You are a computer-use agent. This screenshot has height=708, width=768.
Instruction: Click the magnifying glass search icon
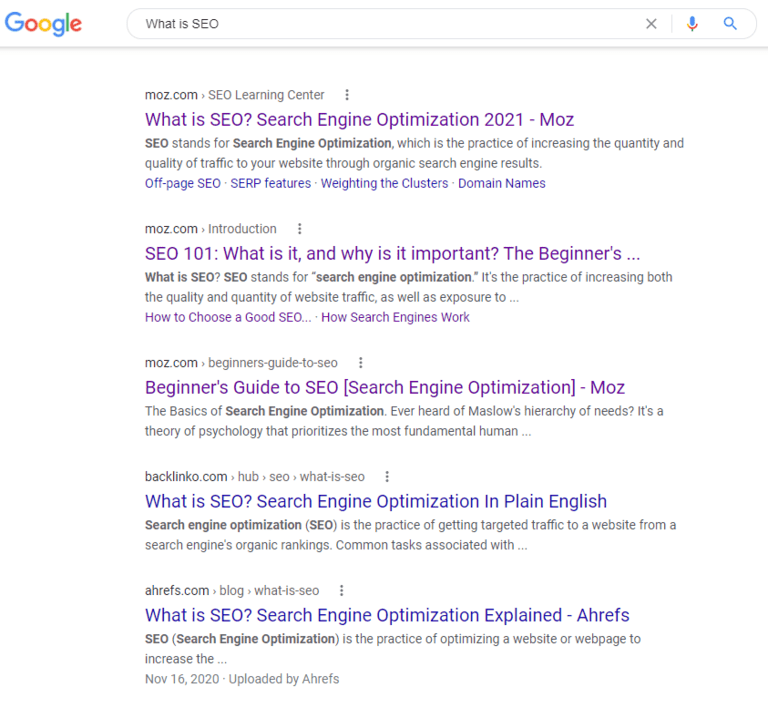(x=730, y=24)
